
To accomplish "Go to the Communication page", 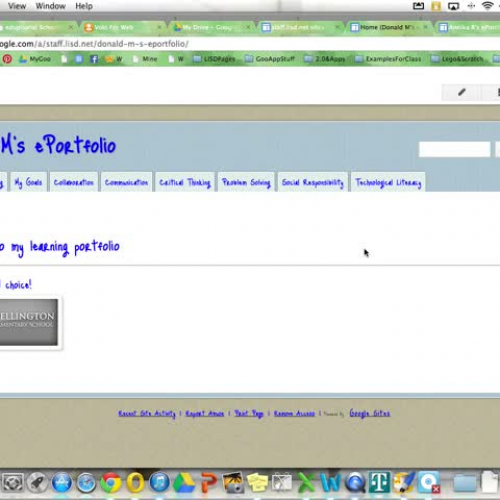I will pyautogui.click(x=126, y=182).
